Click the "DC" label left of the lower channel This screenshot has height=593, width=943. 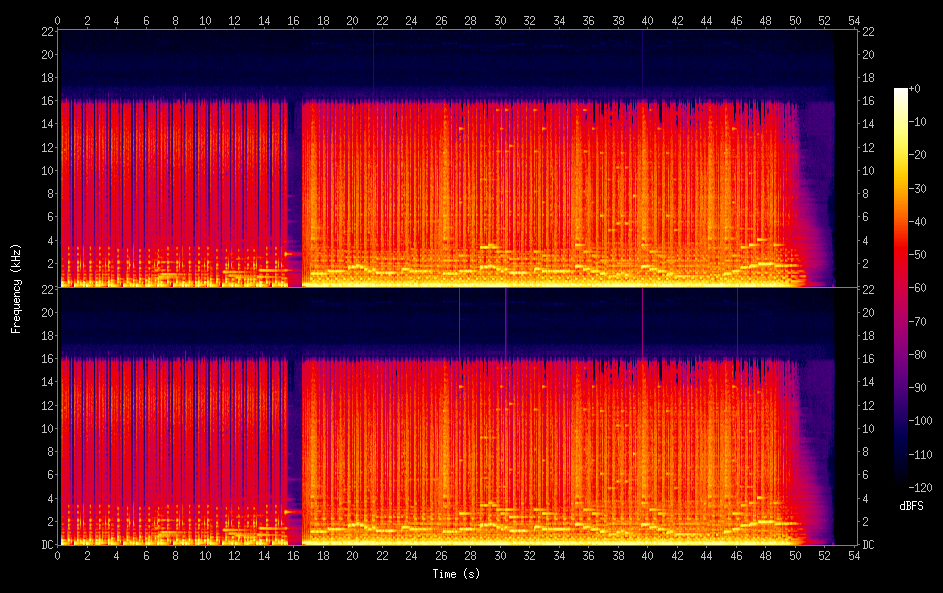click(44, 545)
